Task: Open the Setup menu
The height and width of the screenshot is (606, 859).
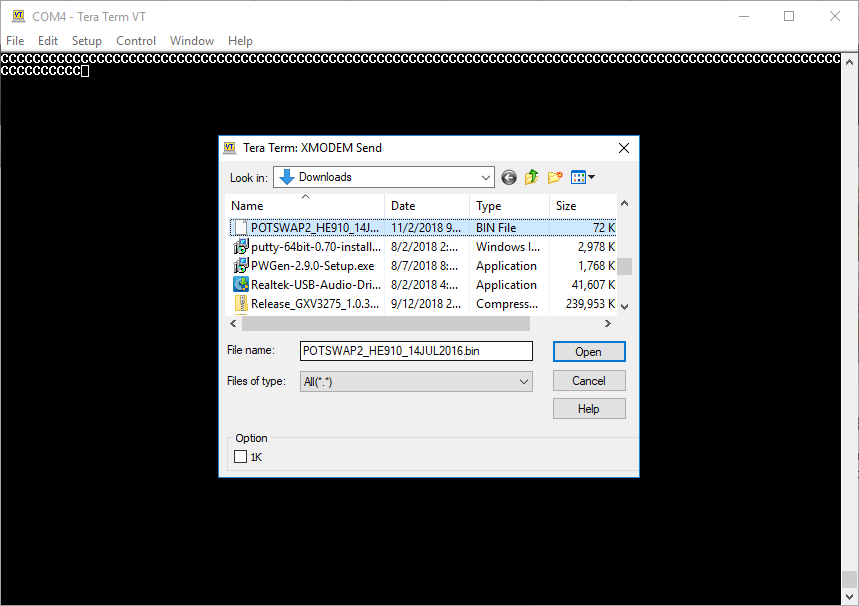Action: (x=87, y=41)
